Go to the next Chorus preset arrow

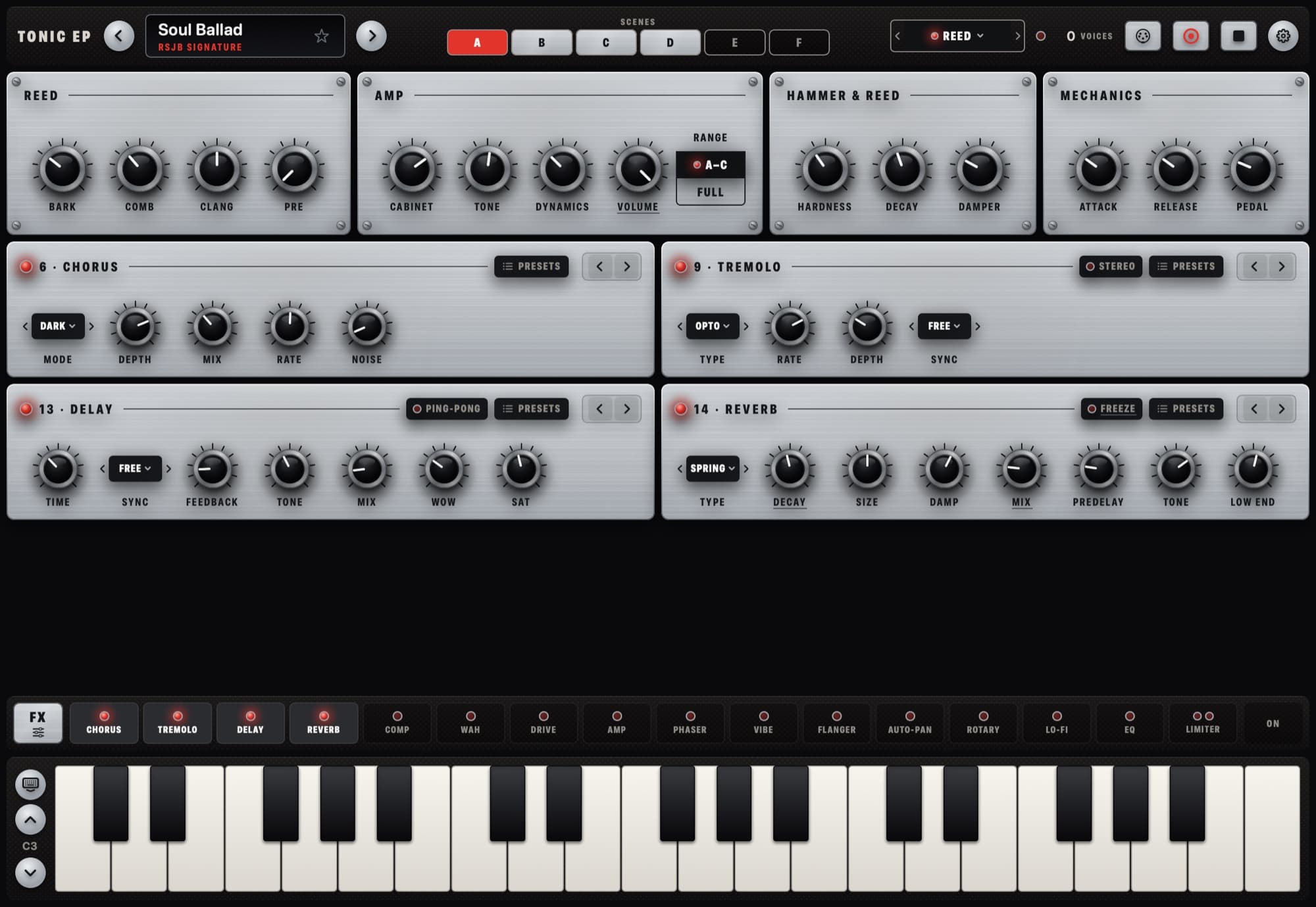pos(626,267)
